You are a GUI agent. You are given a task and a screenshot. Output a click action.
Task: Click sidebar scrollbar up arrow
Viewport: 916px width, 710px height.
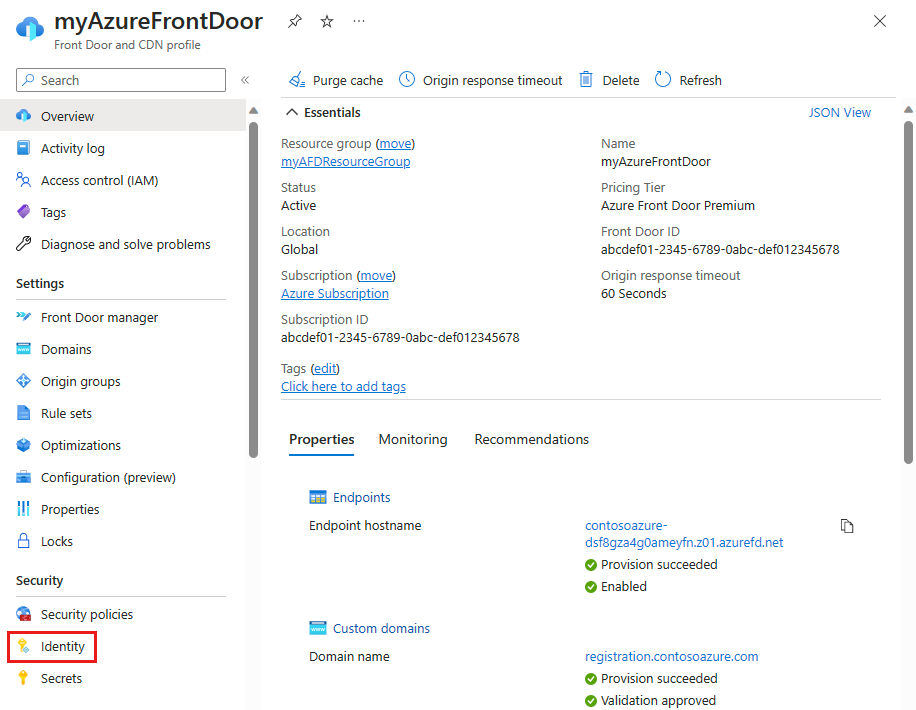(254, 110)
